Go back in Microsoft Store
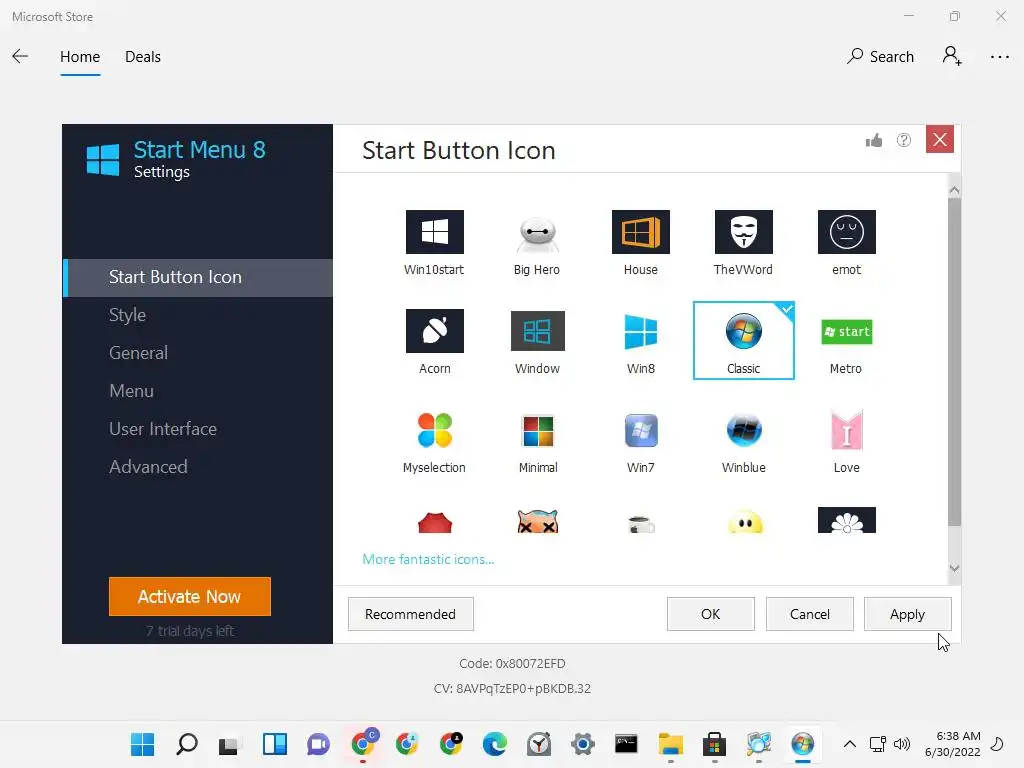 point(20,57)
